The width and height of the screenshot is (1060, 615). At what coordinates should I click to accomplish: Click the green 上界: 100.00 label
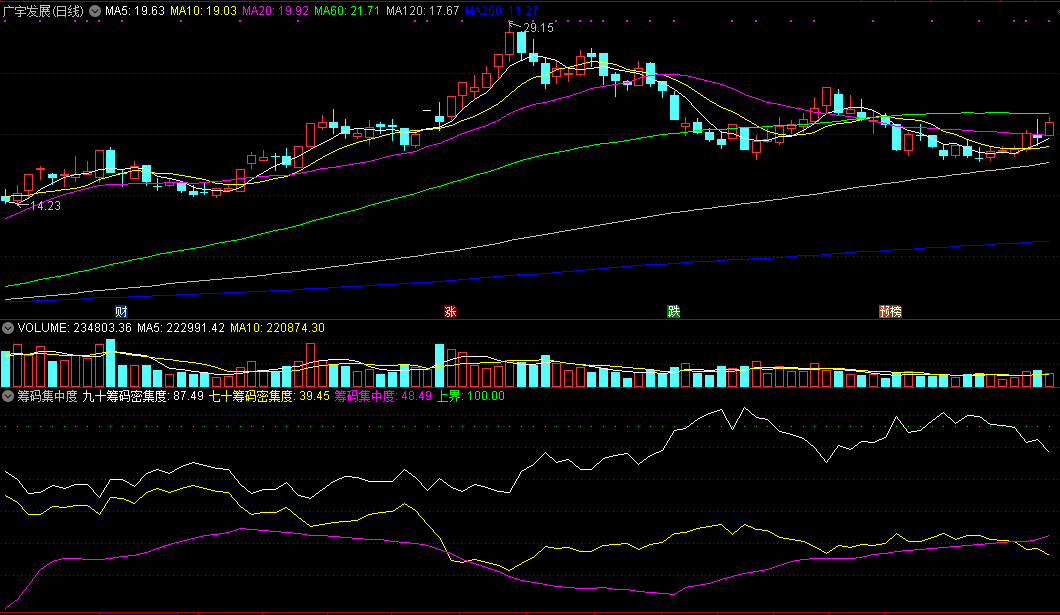(x=471, y=396)
